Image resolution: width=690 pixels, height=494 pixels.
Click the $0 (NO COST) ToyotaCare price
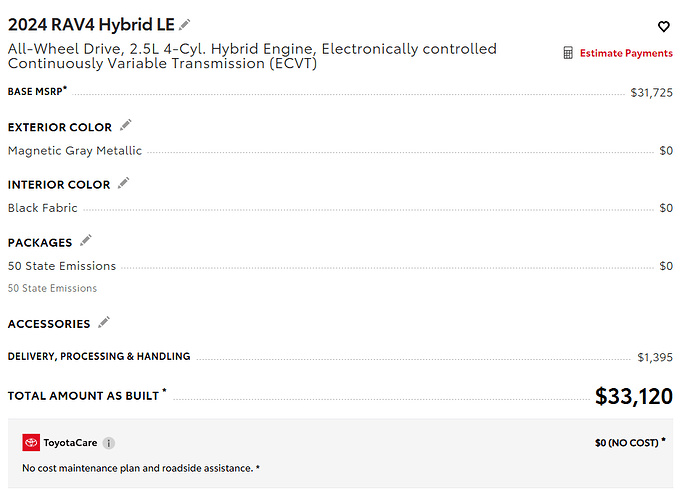pyautogui.click(x=628, y=441)
